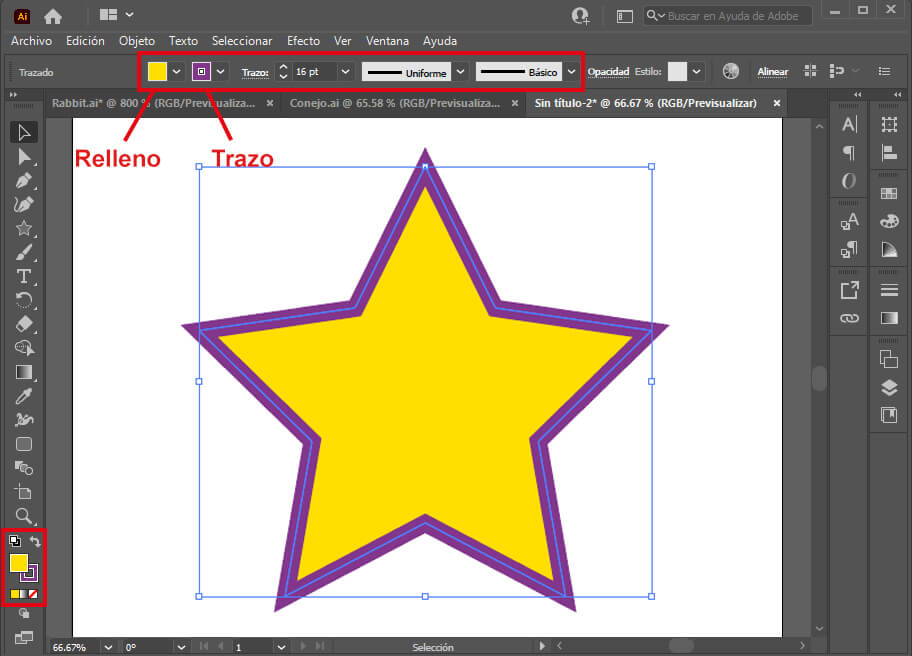Expand the zoom level dropdown at bottom left

108,646
